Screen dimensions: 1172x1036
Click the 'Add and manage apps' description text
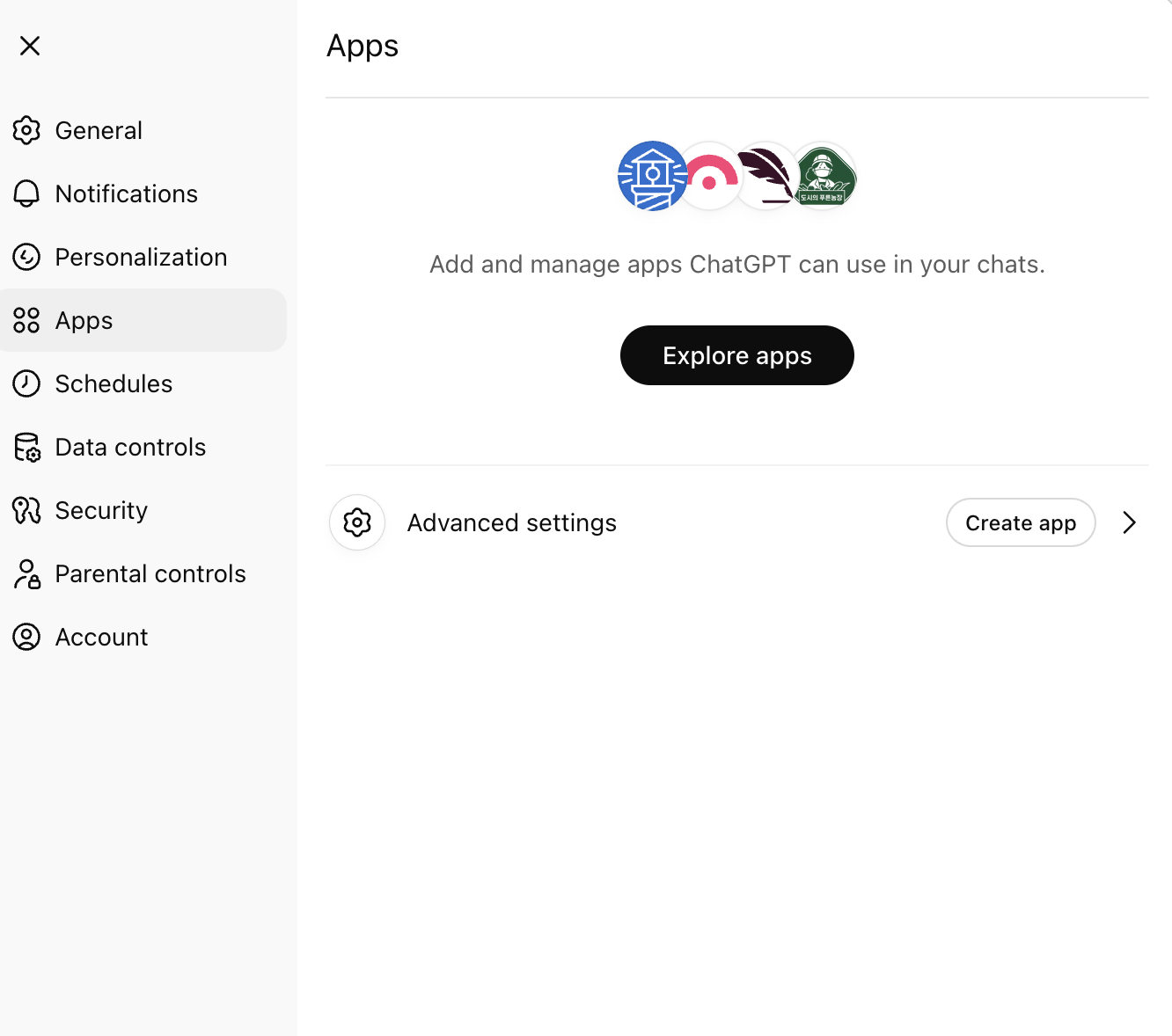[737, 265]
